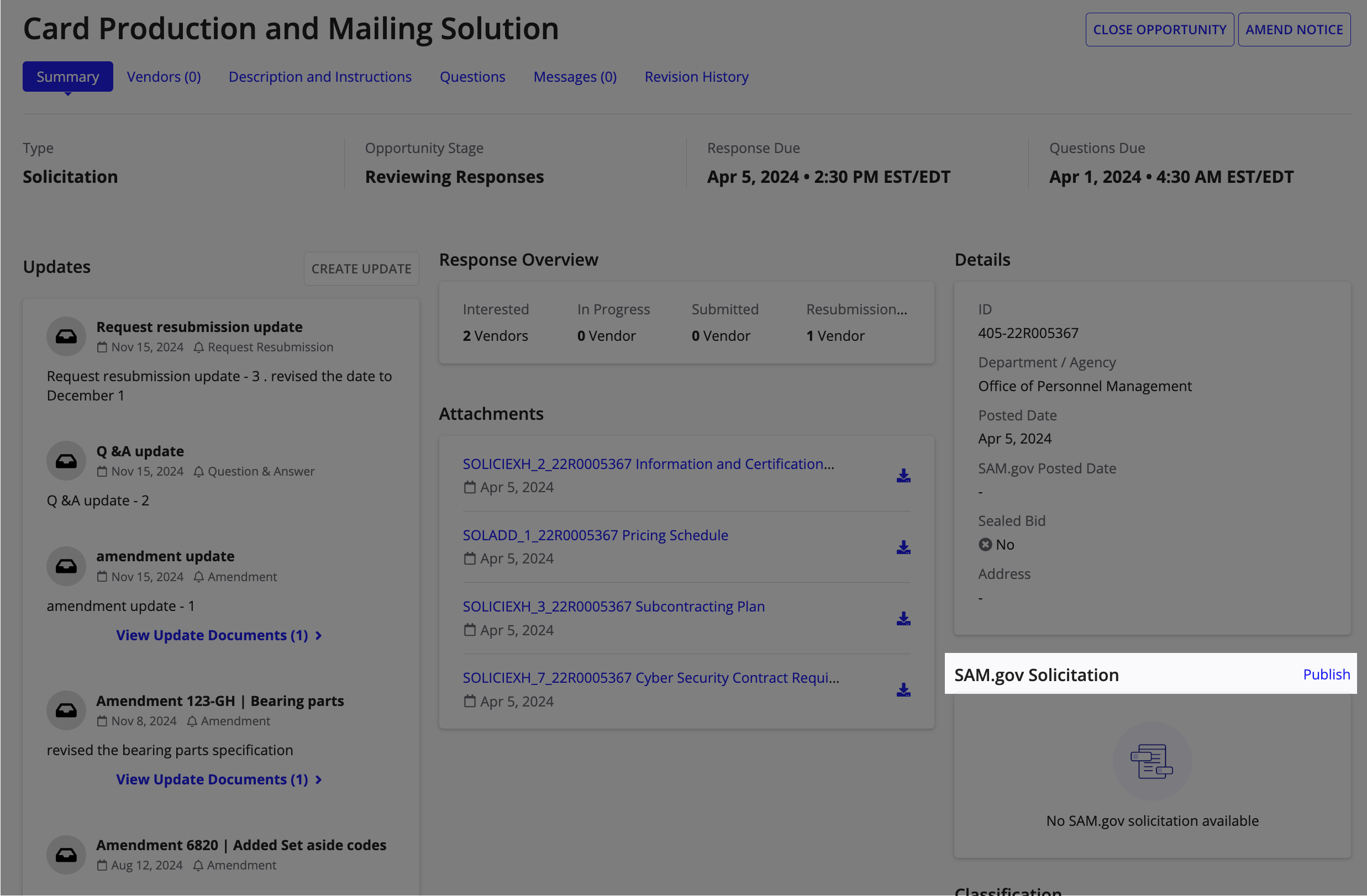Click the Amend Notice button
1367x896 pixels.
click(1294, 29)
